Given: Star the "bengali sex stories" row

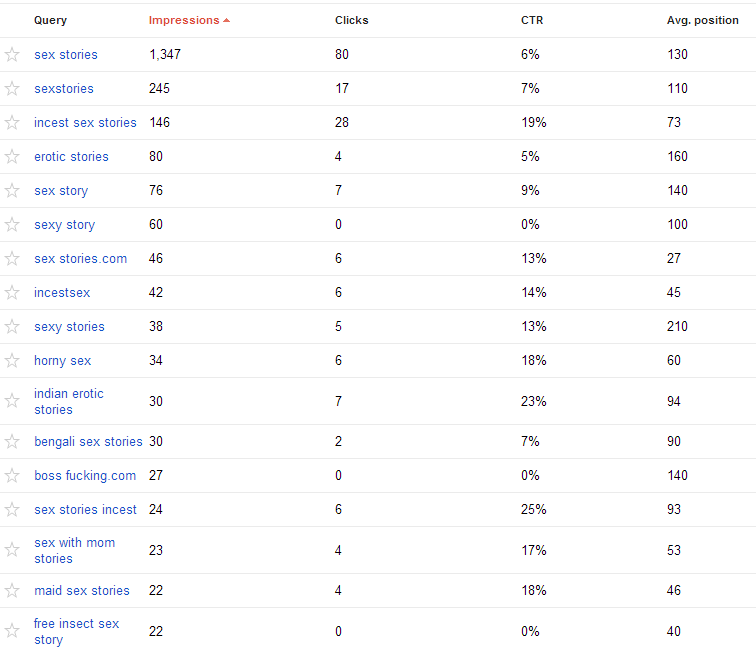Looking at the screenshot, I should click(12, 442).
